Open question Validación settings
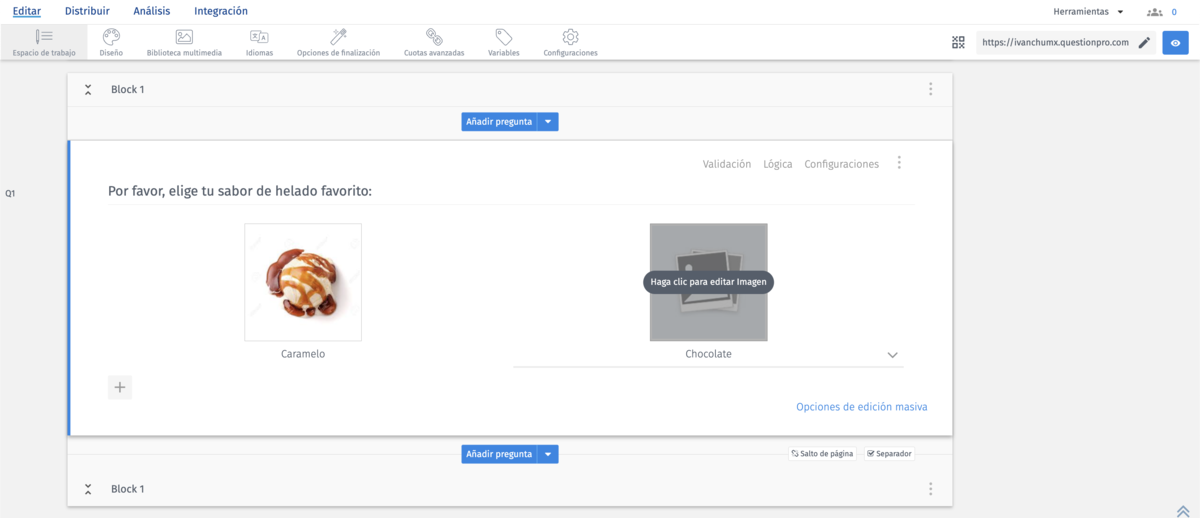 [x=727, y=164]
